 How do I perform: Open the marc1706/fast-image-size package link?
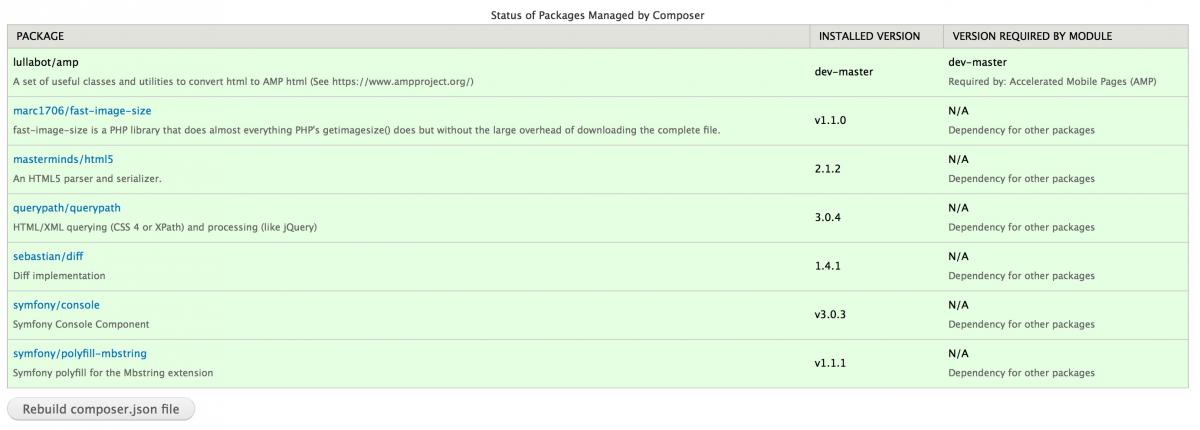[x=82, y=111]
